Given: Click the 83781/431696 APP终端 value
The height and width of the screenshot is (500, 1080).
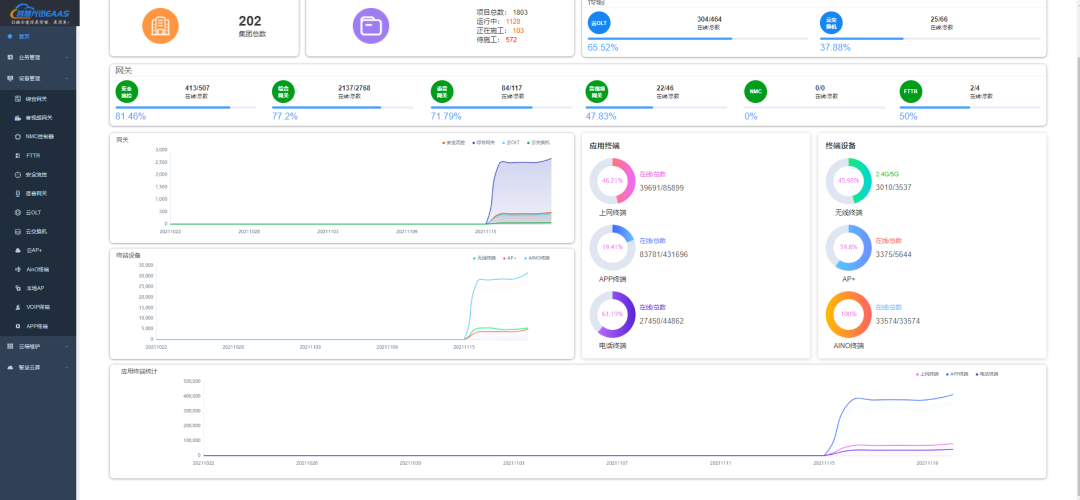Looking at the screenshot, I should (664, 254).
